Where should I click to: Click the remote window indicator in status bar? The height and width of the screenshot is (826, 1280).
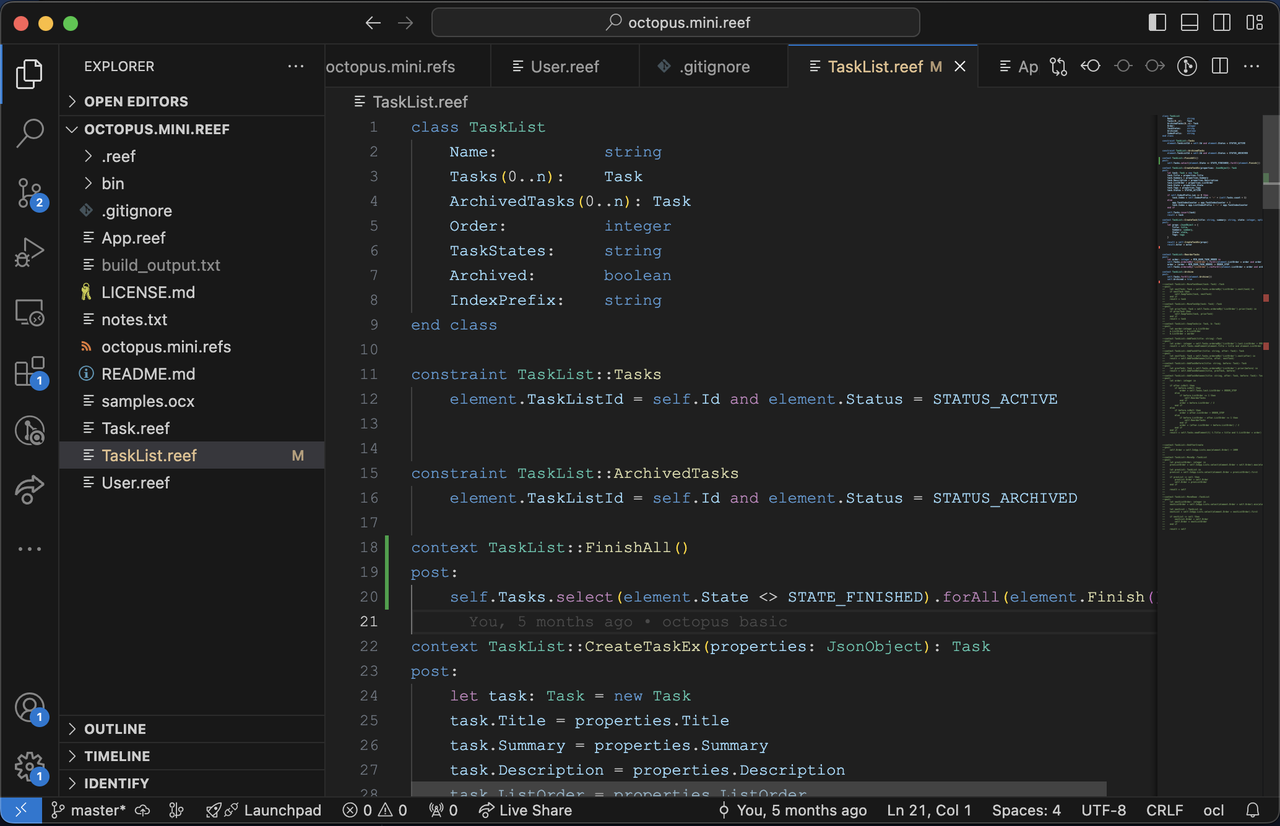21,810
